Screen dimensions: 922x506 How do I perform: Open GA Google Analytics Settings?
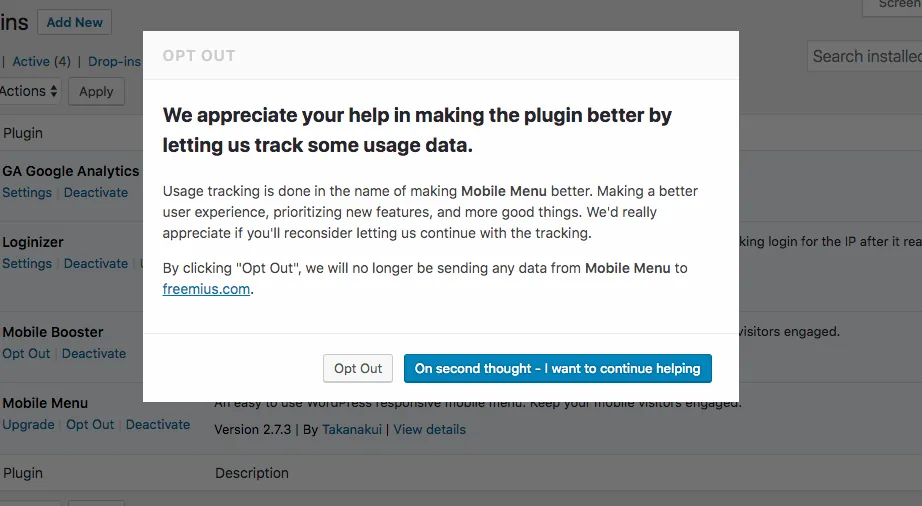(x=27, y=193)
